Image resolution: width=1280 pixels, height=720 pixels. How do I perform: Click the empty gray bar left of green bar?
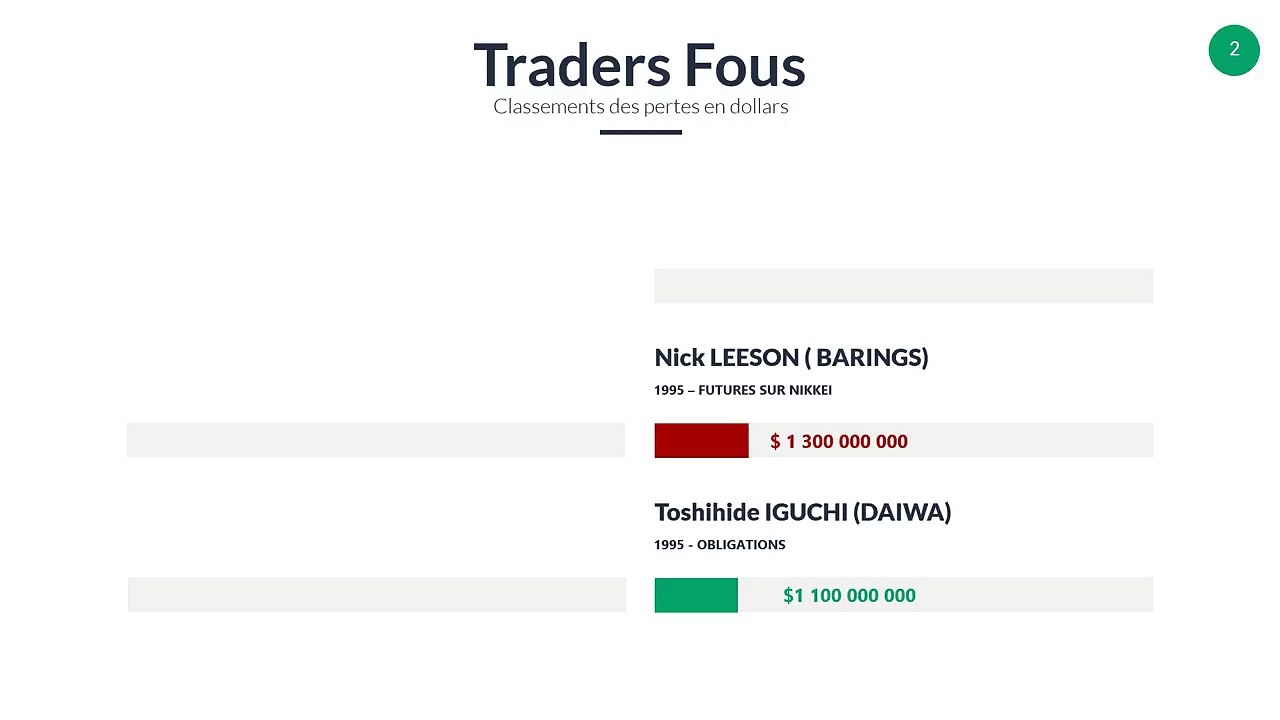(x=377, y=595)
